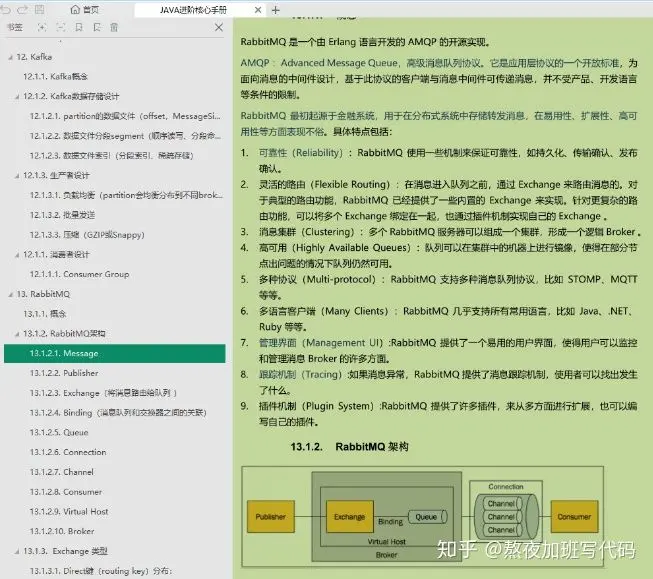Viewport: 653px width, 579px height.
Task: Collapse 13.1.2. RabbitMQ架构 node
Action: pyautogui.click(x=17, y=334)
